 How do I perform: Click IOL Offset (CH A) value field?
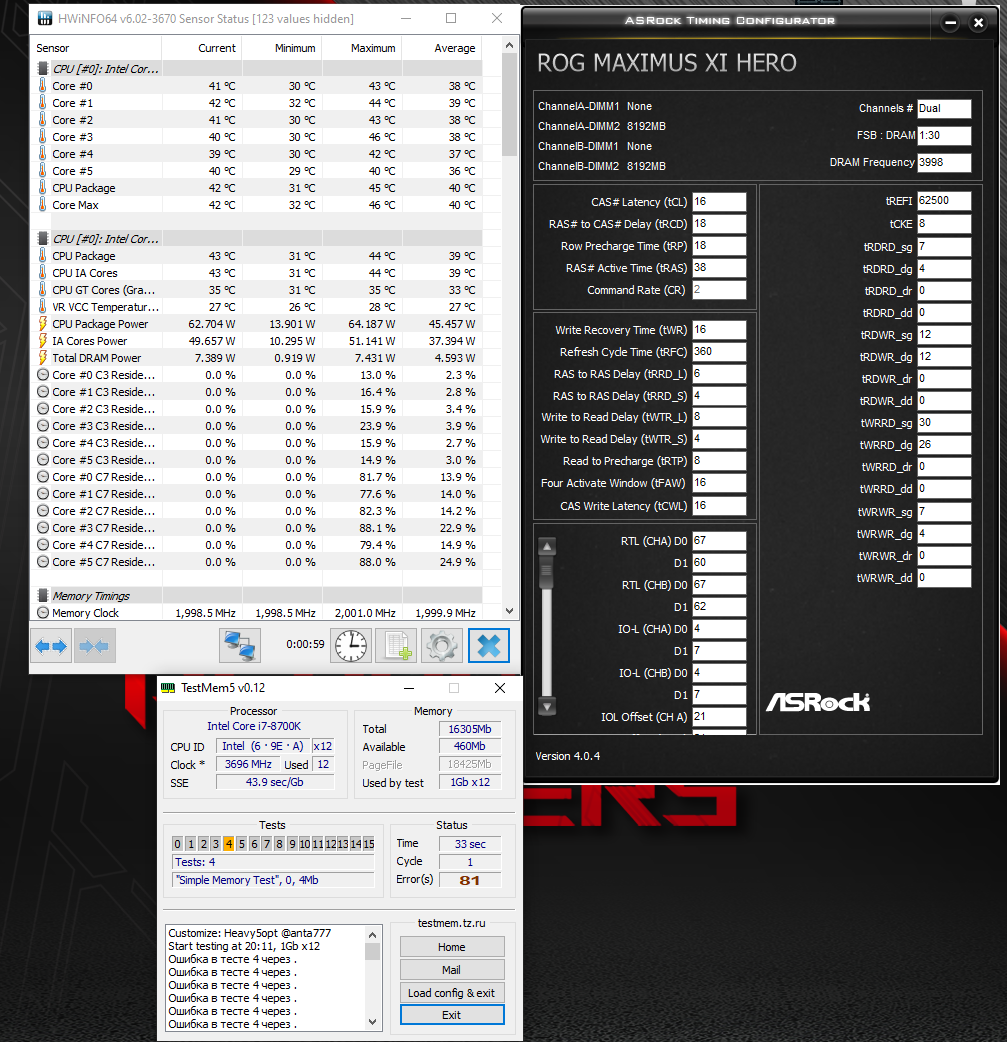point(719,716)
